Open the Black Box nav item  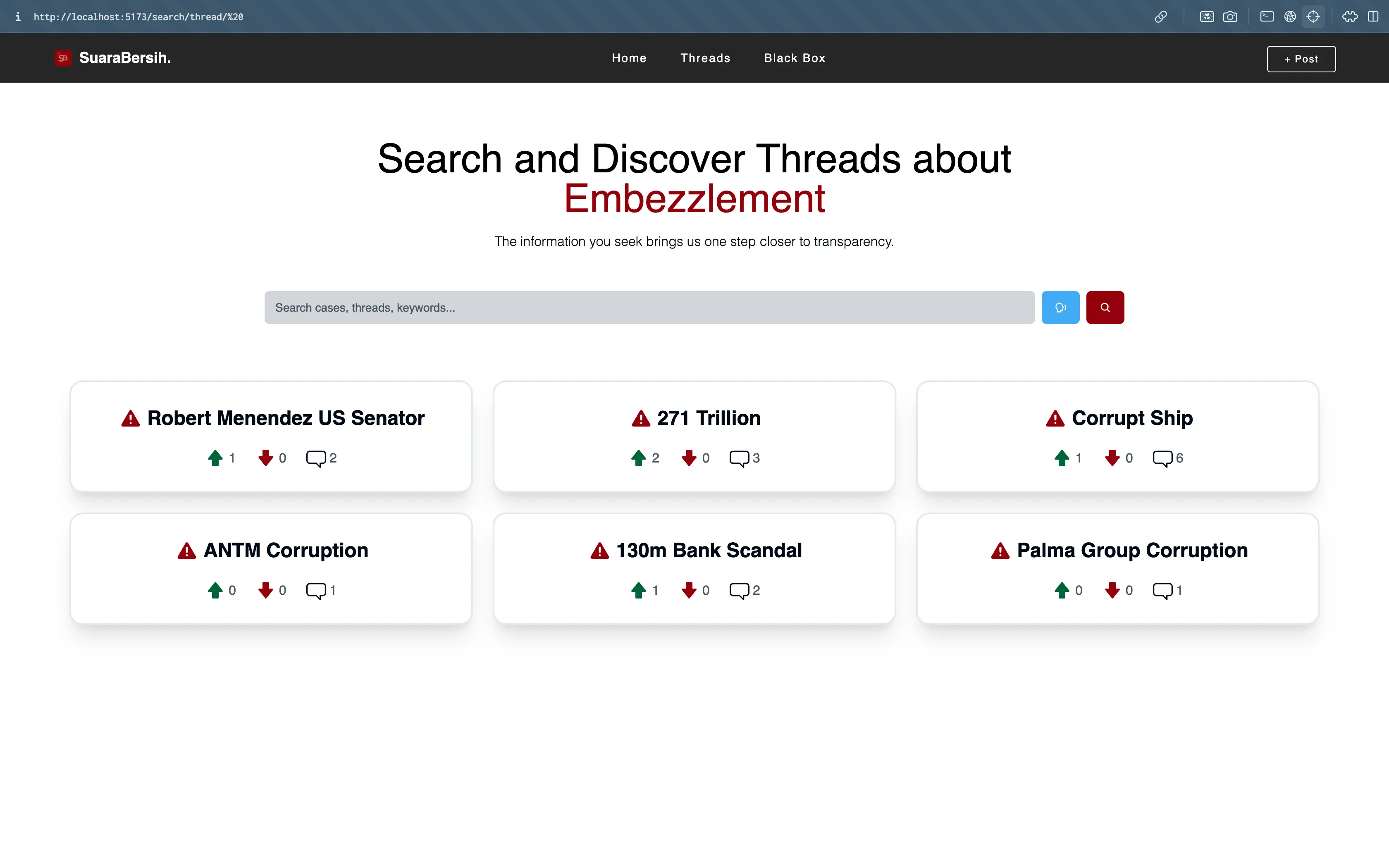tap(795, 58)
